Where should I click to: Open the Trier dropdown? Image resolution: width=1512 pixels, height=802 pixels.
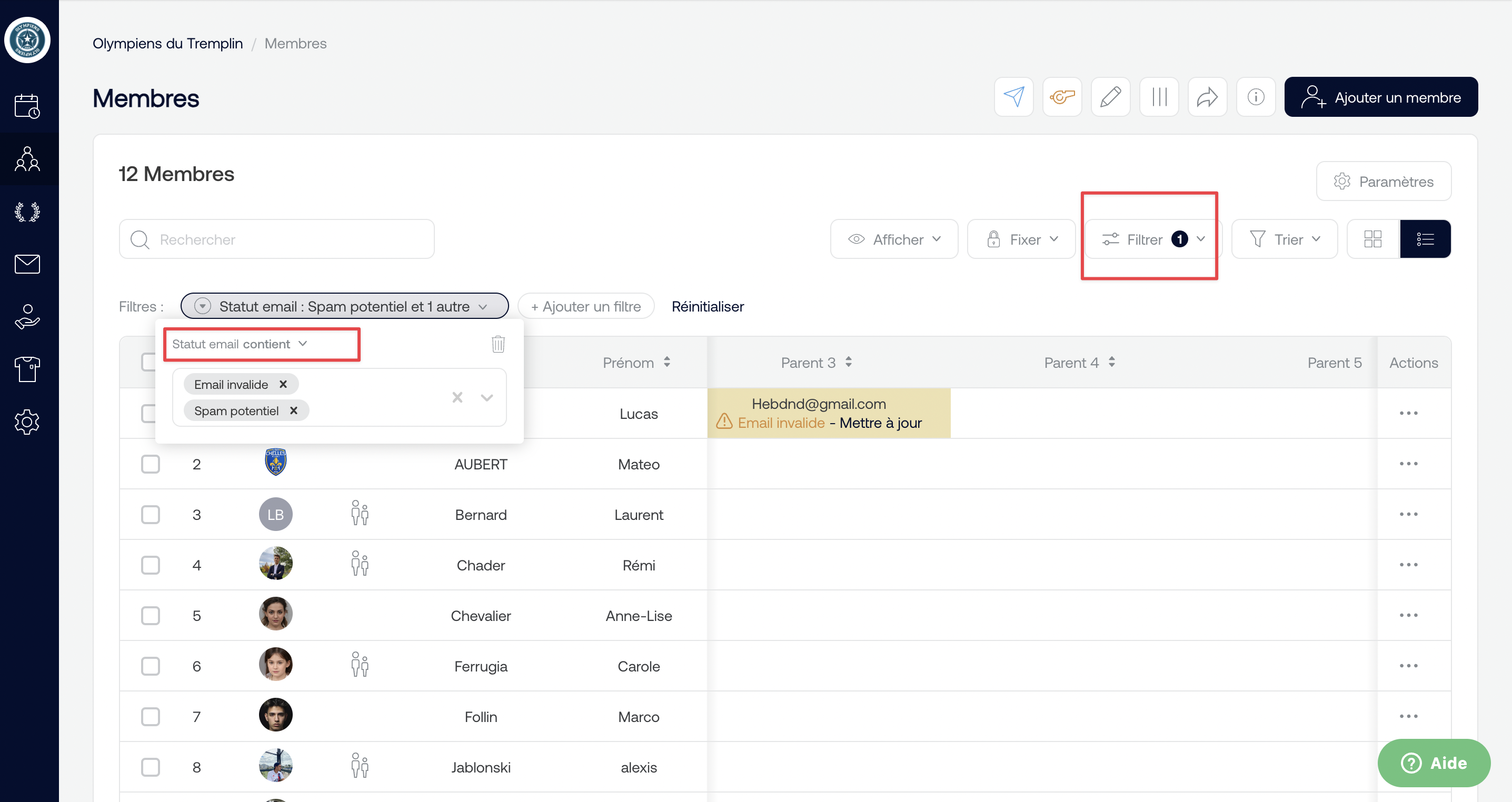[x=1284, y=239]
